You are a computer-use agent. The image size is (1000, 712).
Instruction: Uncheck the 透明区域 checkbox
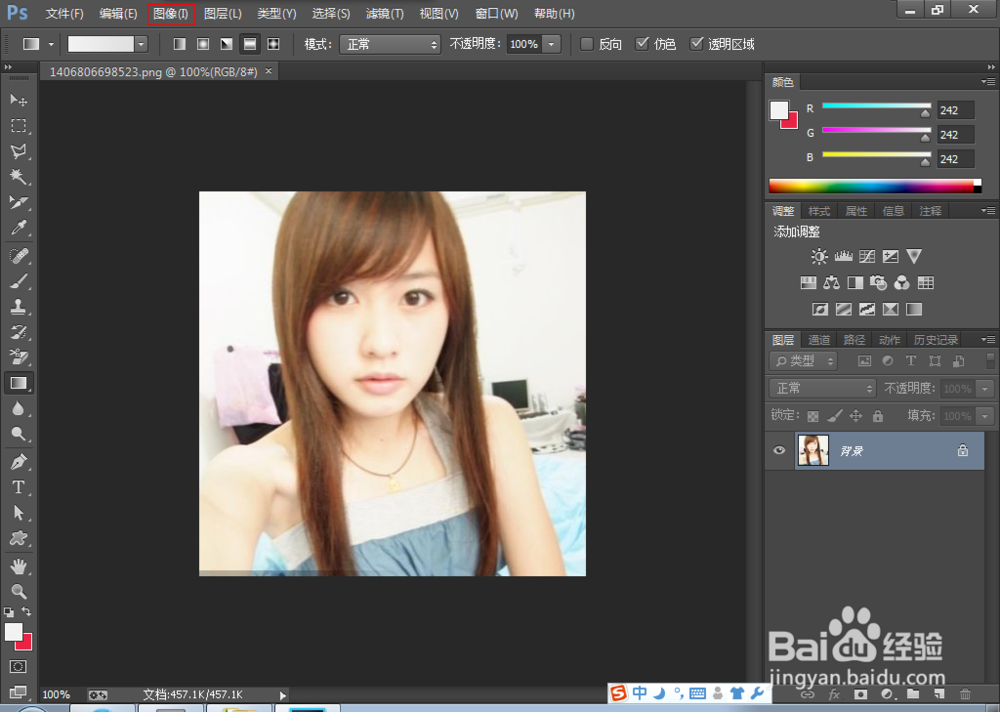696,44
